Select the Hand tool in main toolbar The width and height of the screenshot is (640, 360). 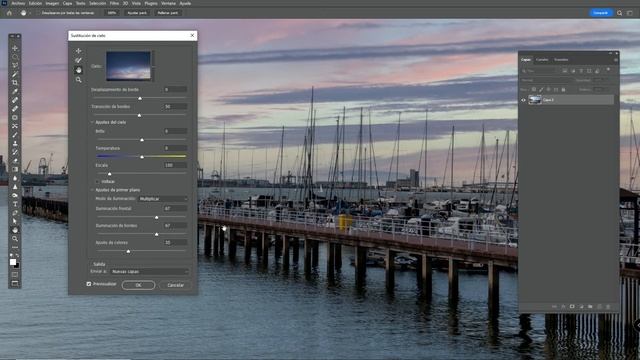click(15, 230)
